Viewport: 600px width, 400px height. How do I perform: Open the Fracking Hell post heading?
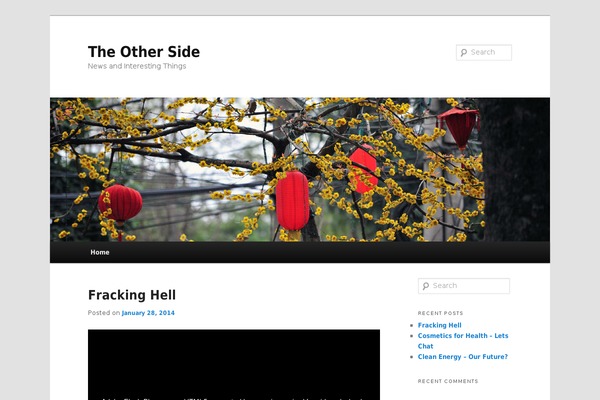coord(132,295)
